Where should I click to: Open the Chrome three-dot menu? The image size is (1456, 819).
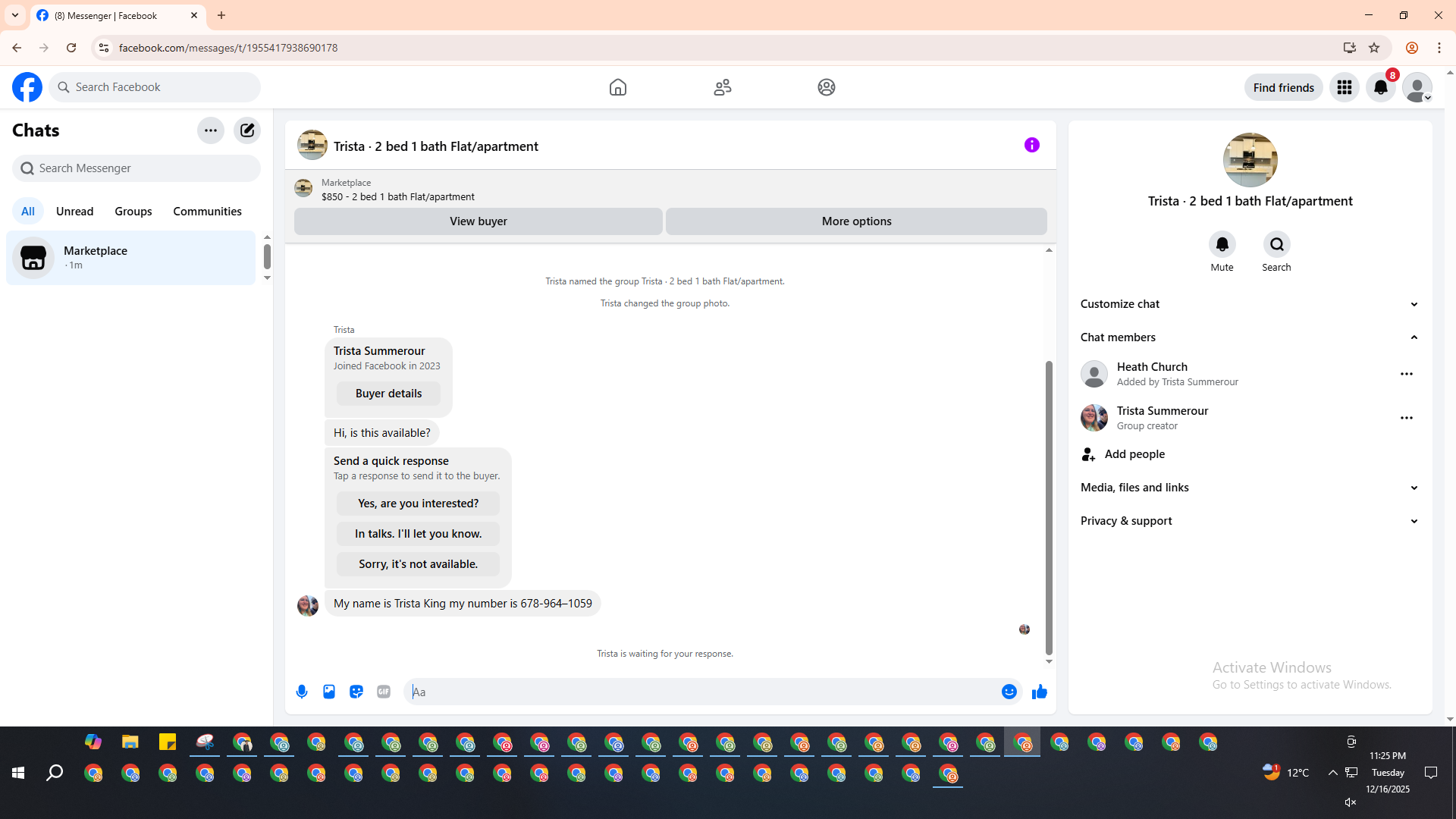[x=1439, y=48]
